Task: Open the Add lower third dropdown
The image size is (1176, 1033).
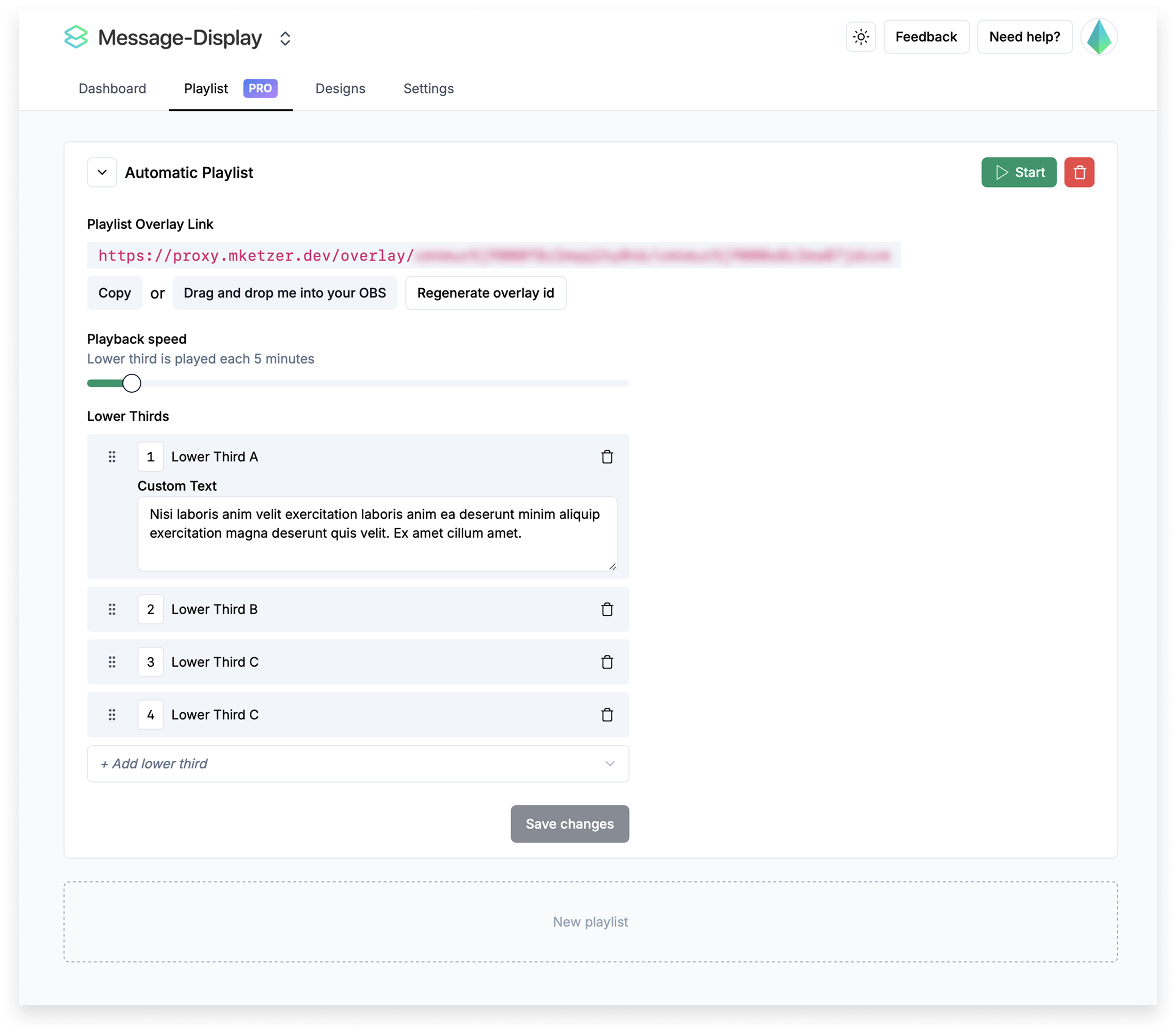Action: 358,764
